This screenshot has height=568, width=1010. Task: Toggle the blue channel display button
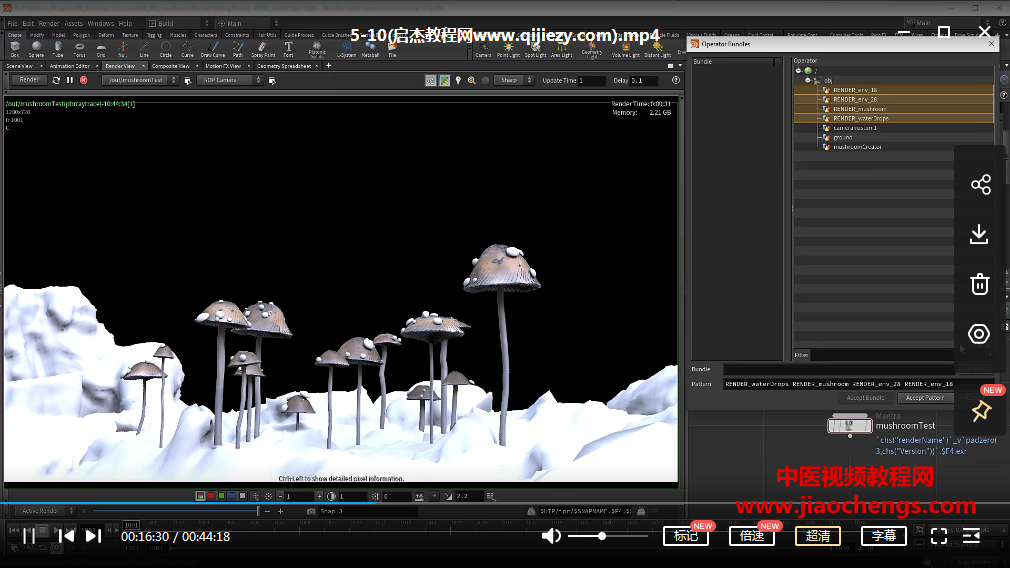tap(232, 496)
